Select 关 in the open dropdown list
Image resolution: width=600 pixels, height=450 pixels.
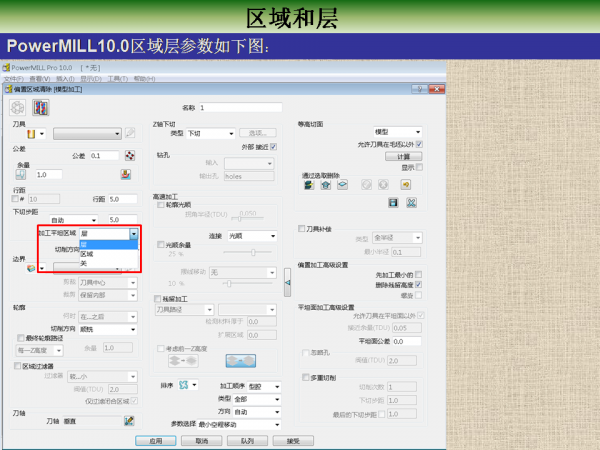tap(109, 263)
